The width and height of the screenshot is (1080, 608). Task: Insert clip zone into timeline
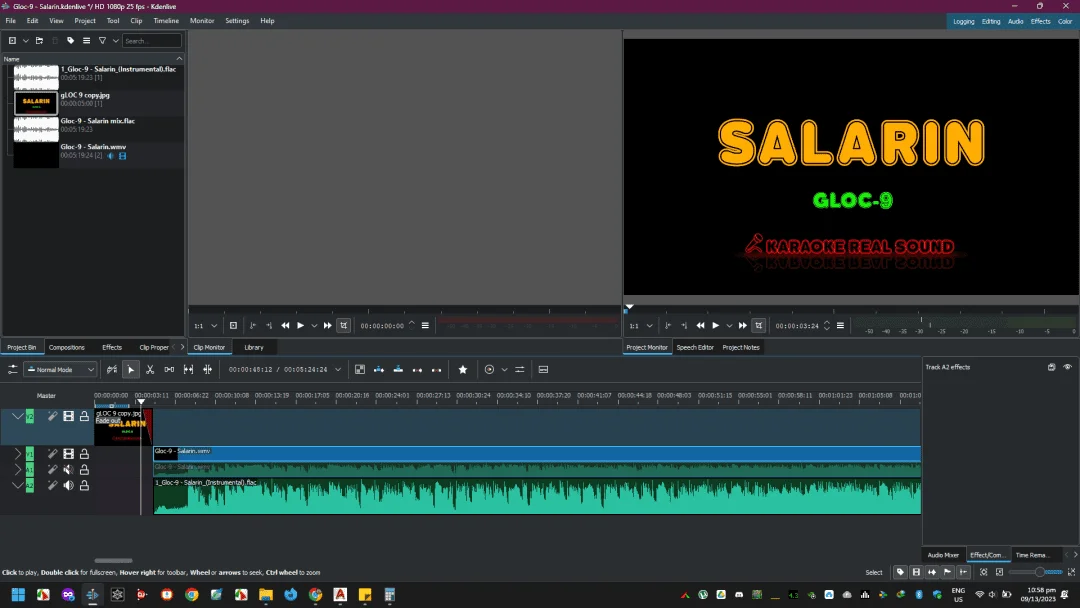[x=379, y=370]
